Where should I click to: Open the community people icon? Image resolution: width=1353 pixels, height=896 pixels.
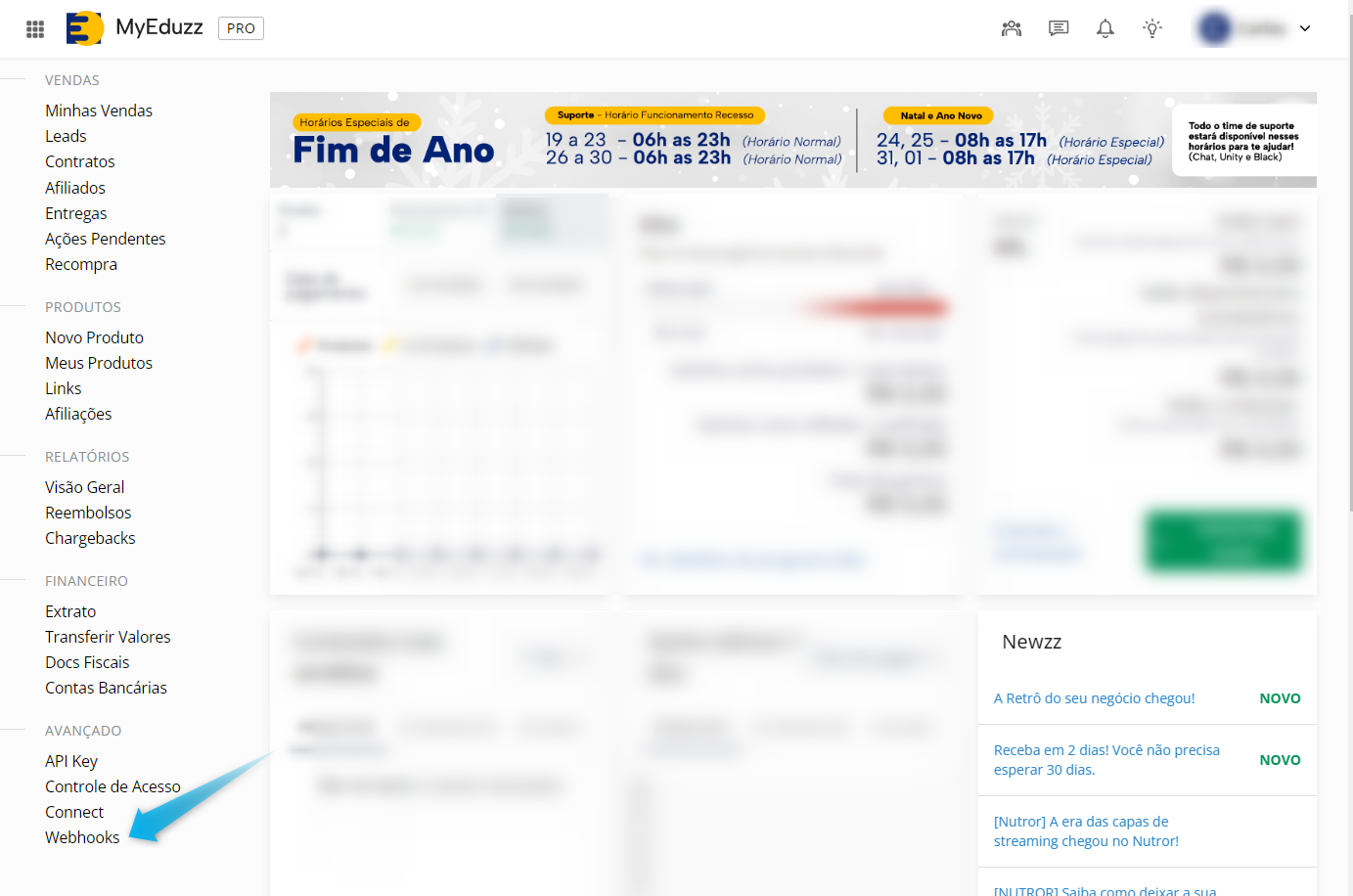1012,28
